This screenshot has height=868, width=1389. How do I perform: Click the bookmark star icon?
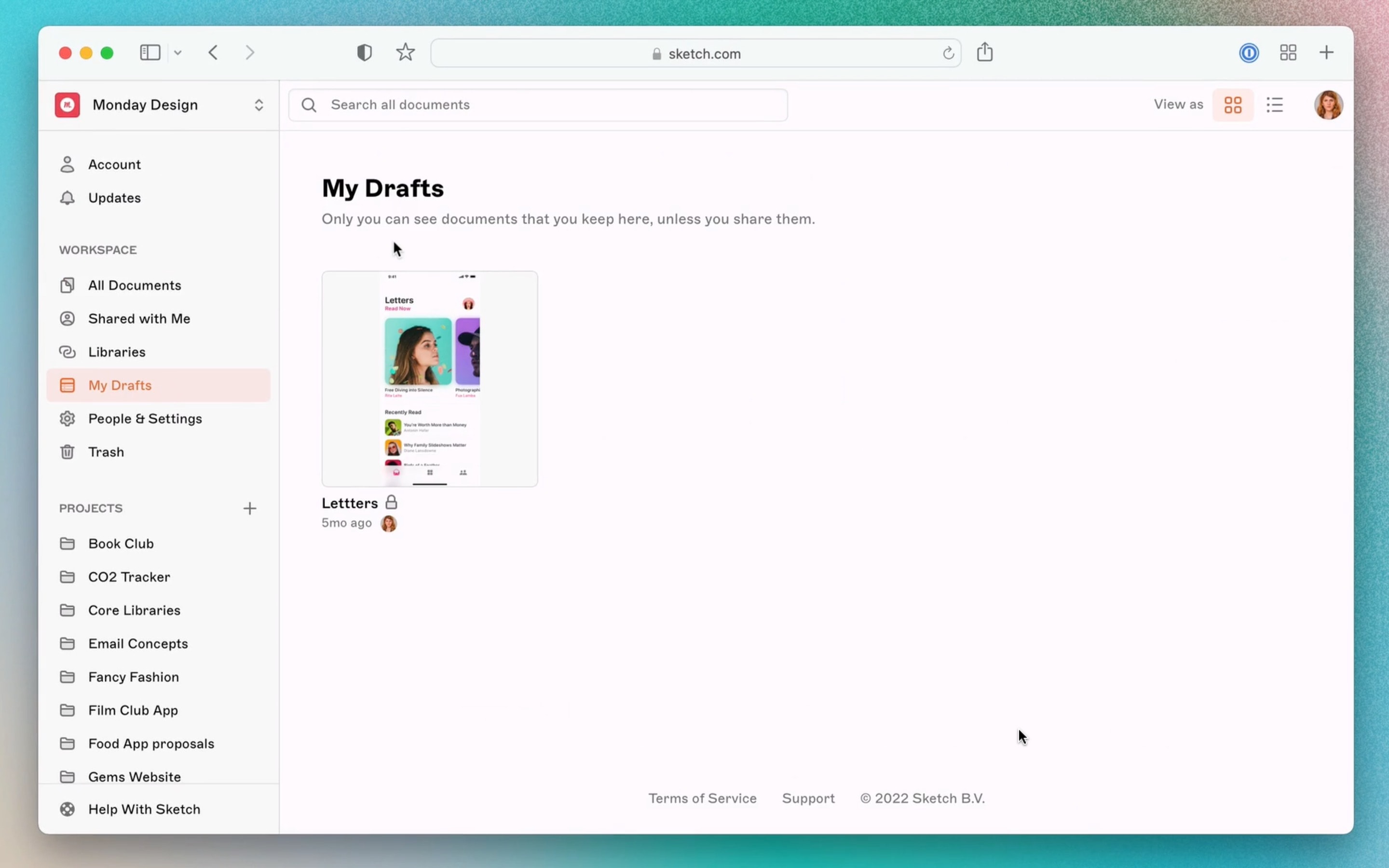405,52
